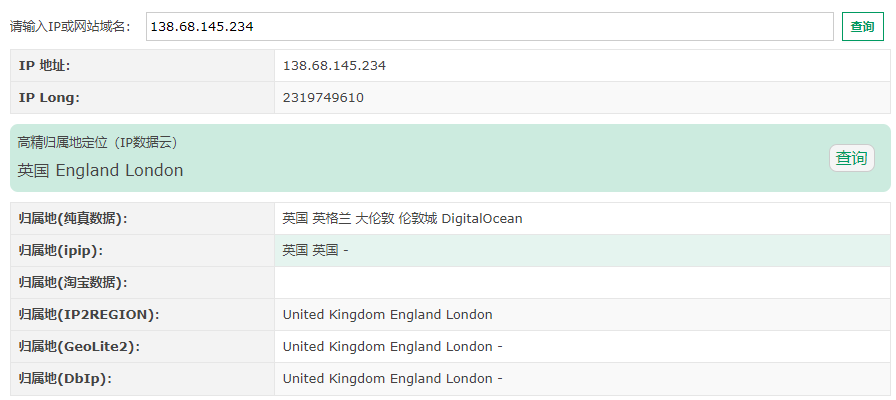Click the IP or domain input field
The height and width of the screenshot is (400, 896).
click(488, 27)
